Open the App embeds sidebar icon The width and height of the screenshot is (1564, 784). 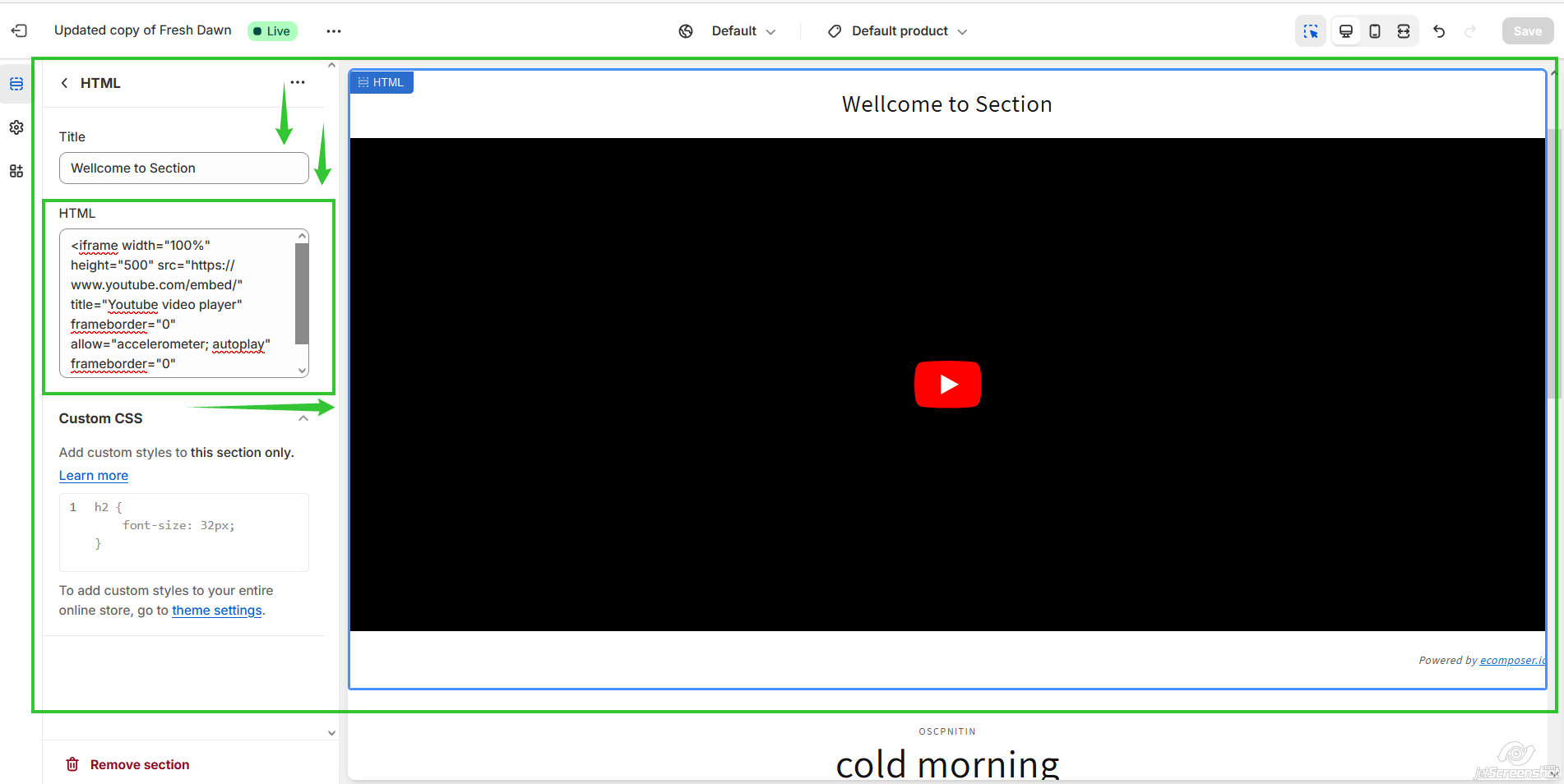(x=16, y=171)
